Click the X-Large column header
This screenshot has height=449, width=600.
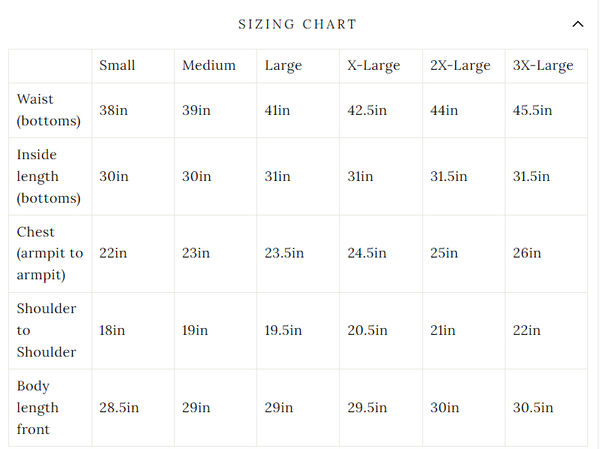[x=373, y=66]
